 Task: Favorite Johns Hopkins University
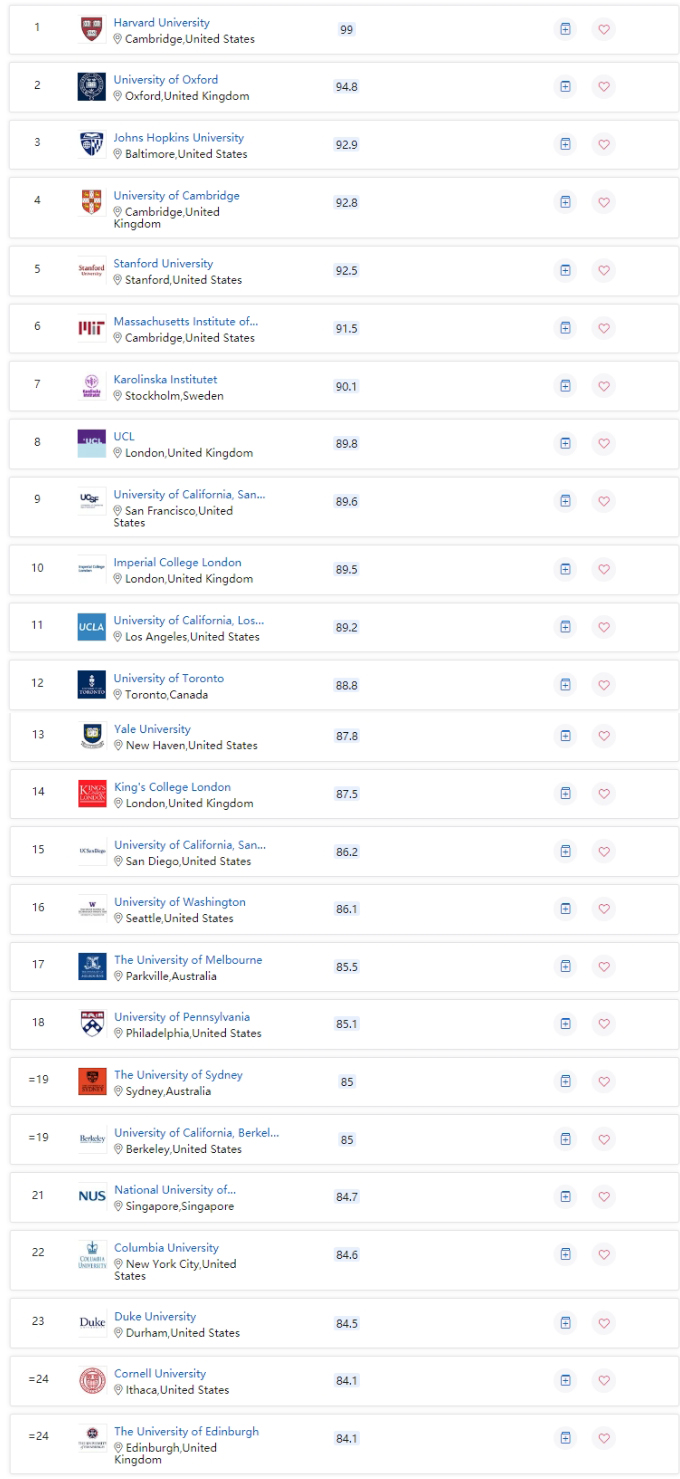tap(603, 145)
